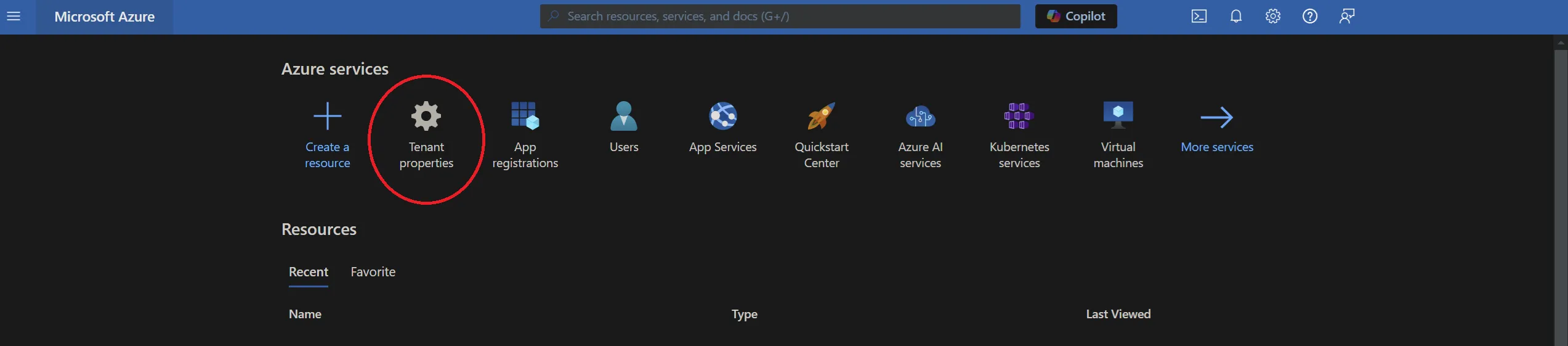
Task: Click the App Services label
Action: coord(723,147)
